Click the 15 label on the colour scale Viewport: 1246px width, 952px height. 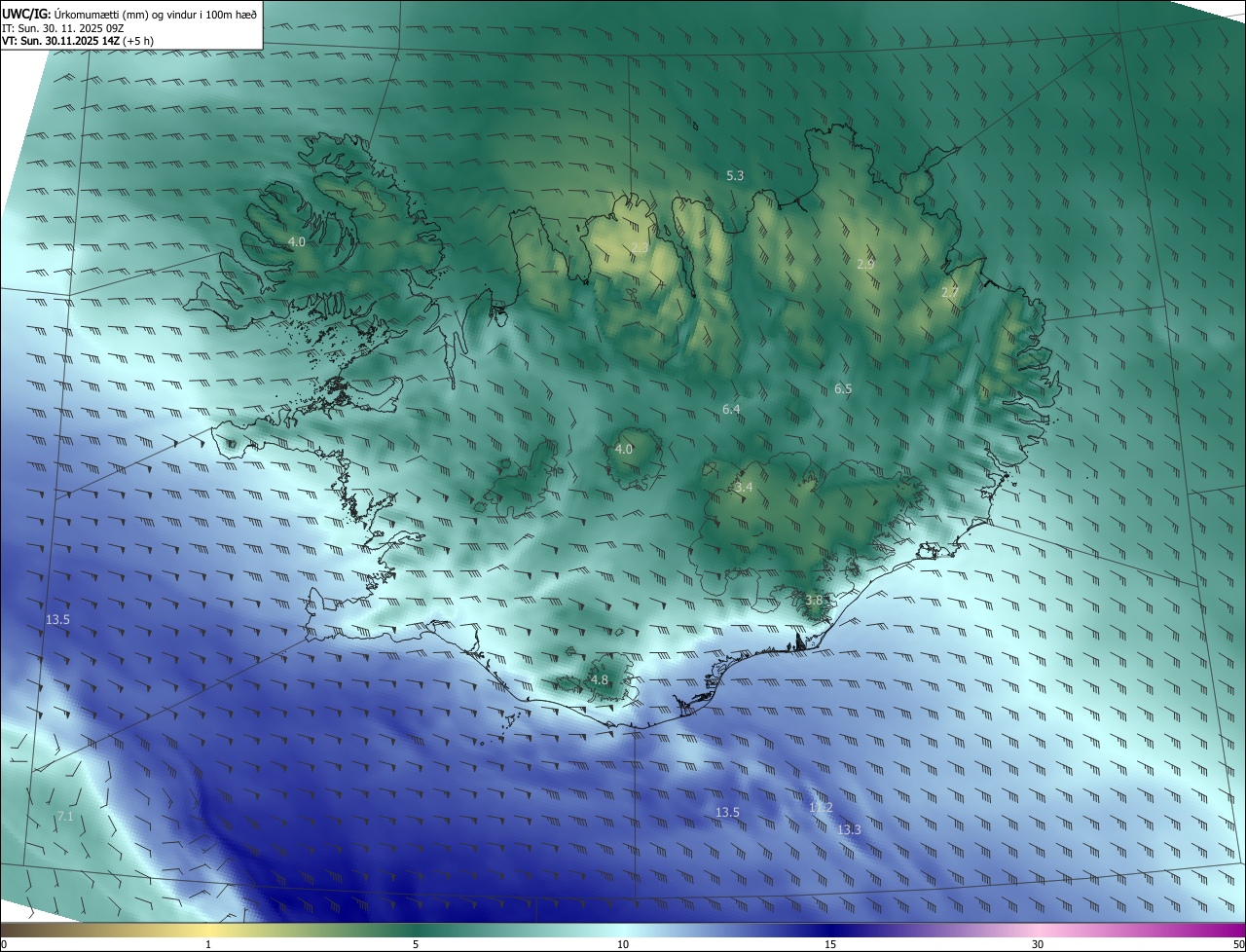pos(830,944)
